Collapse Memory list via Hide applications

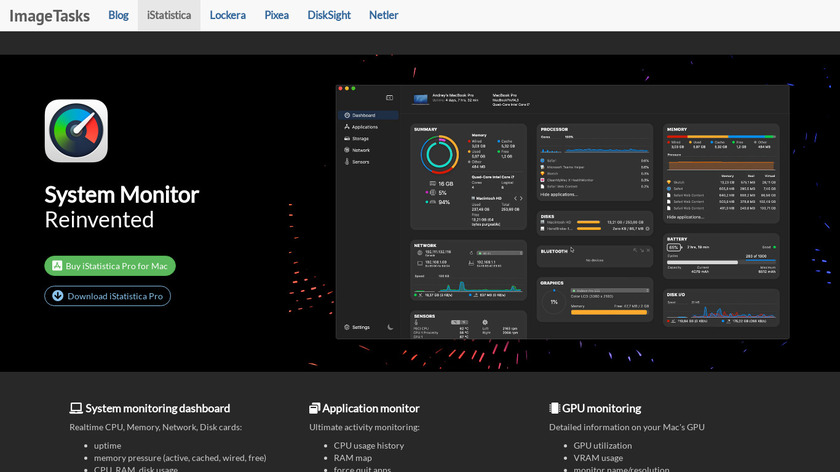[686, 216]
